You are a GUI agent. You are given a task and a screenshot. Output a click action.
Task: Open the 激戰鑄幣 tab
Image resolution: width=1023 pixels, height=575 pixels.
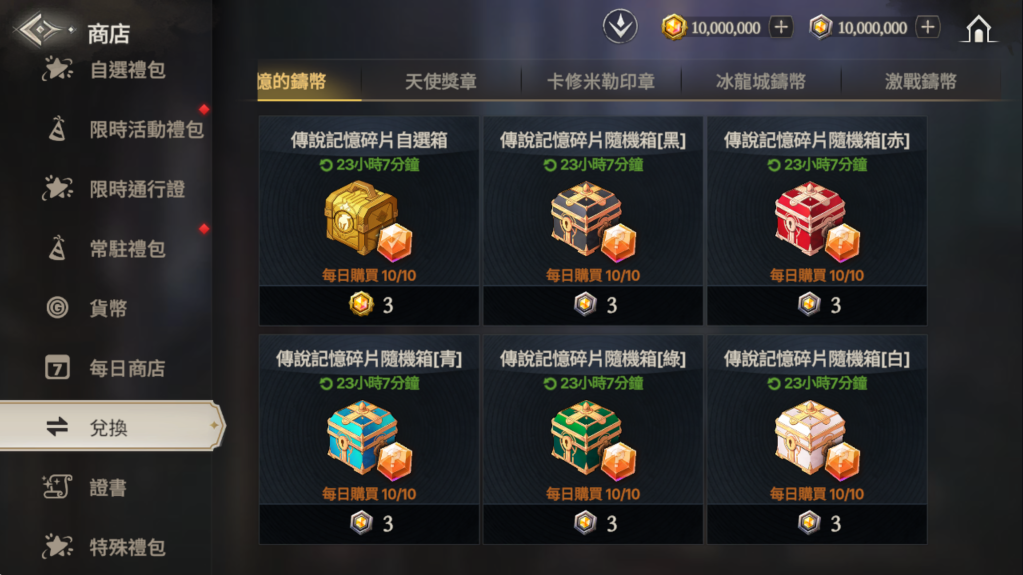click(x=921, y=82)
